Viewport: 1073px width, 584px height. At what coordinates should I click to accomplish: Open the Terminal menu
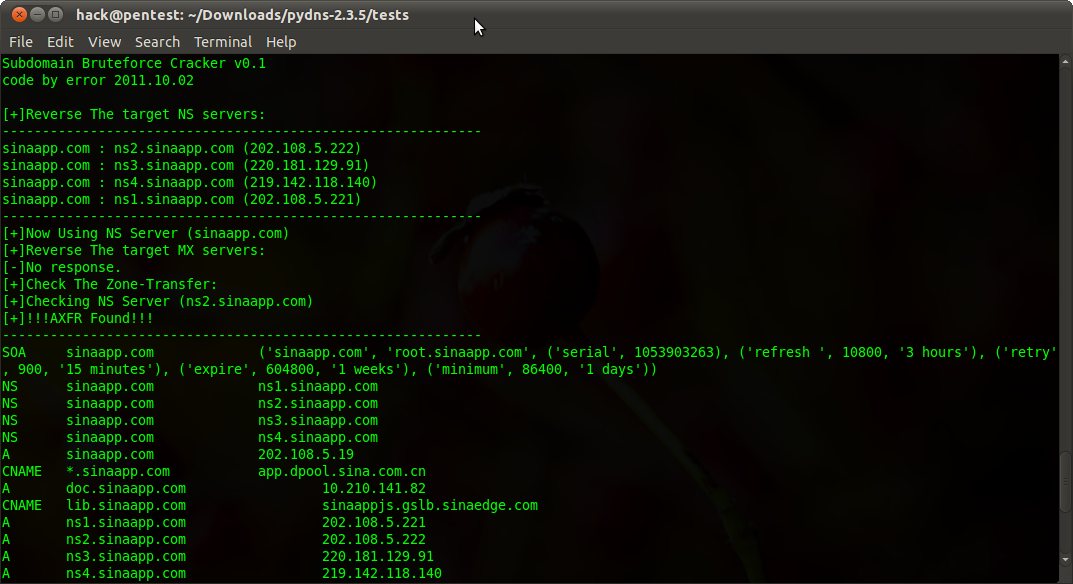point(223,42)
